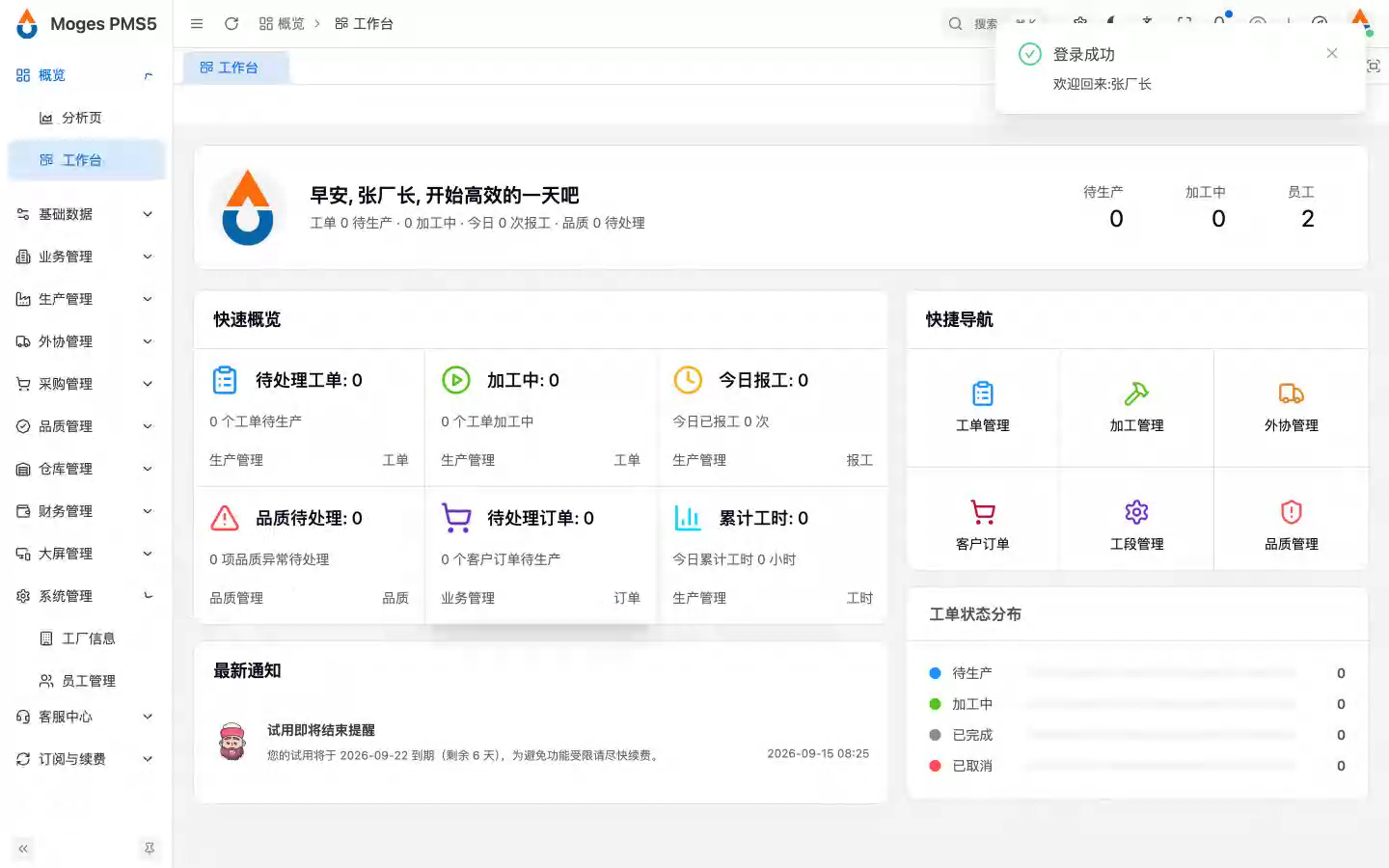The width and height of the screenshot is (1389, 868).
Task: Click the bar chart icon of 累计工时 card
Action: pyautogui.click(x=688, y=518)
